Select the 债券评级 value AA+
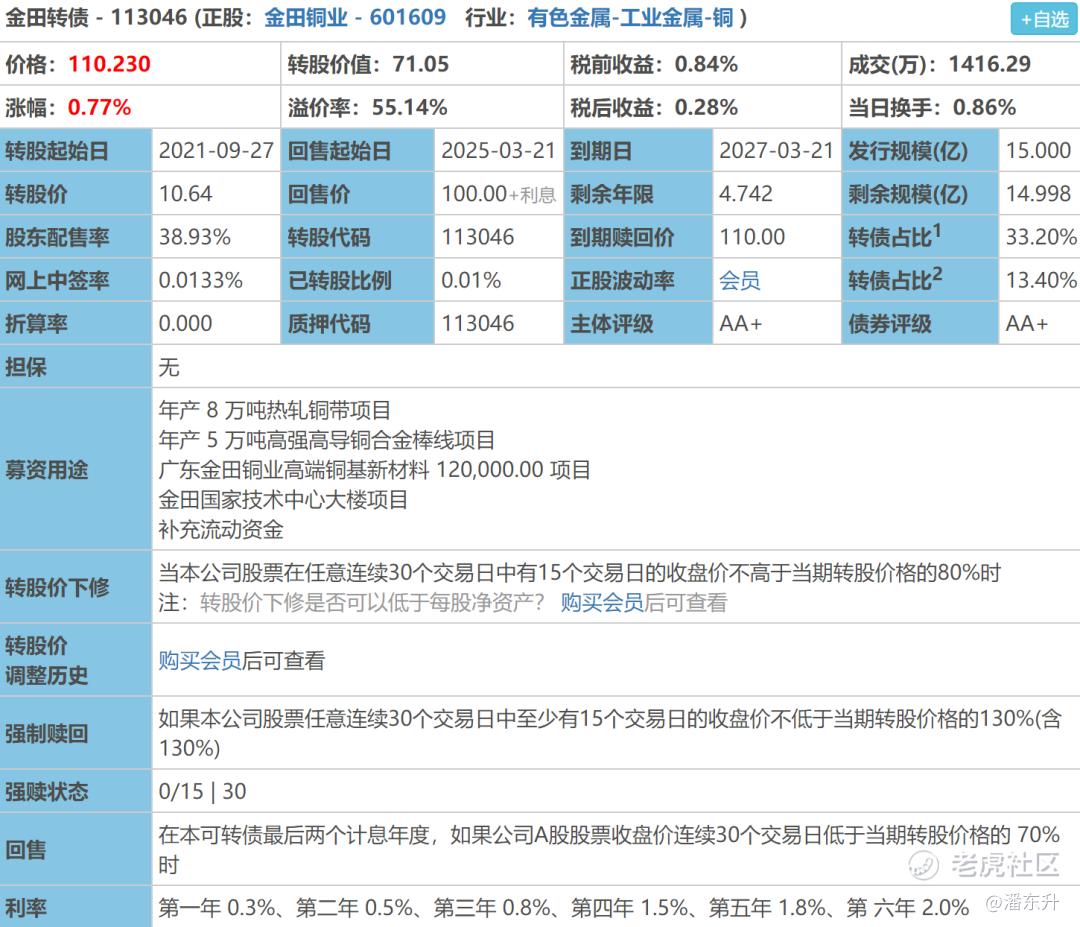Image resolution: width=1080 pixels, height=927 pixels. [x=1027, y=323]
